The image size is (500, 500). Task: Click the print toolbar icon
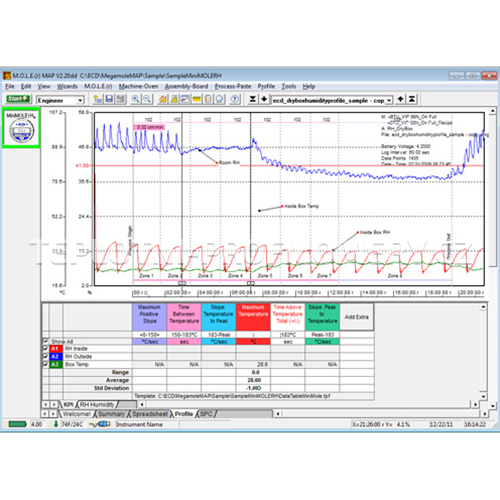[120, 99]
